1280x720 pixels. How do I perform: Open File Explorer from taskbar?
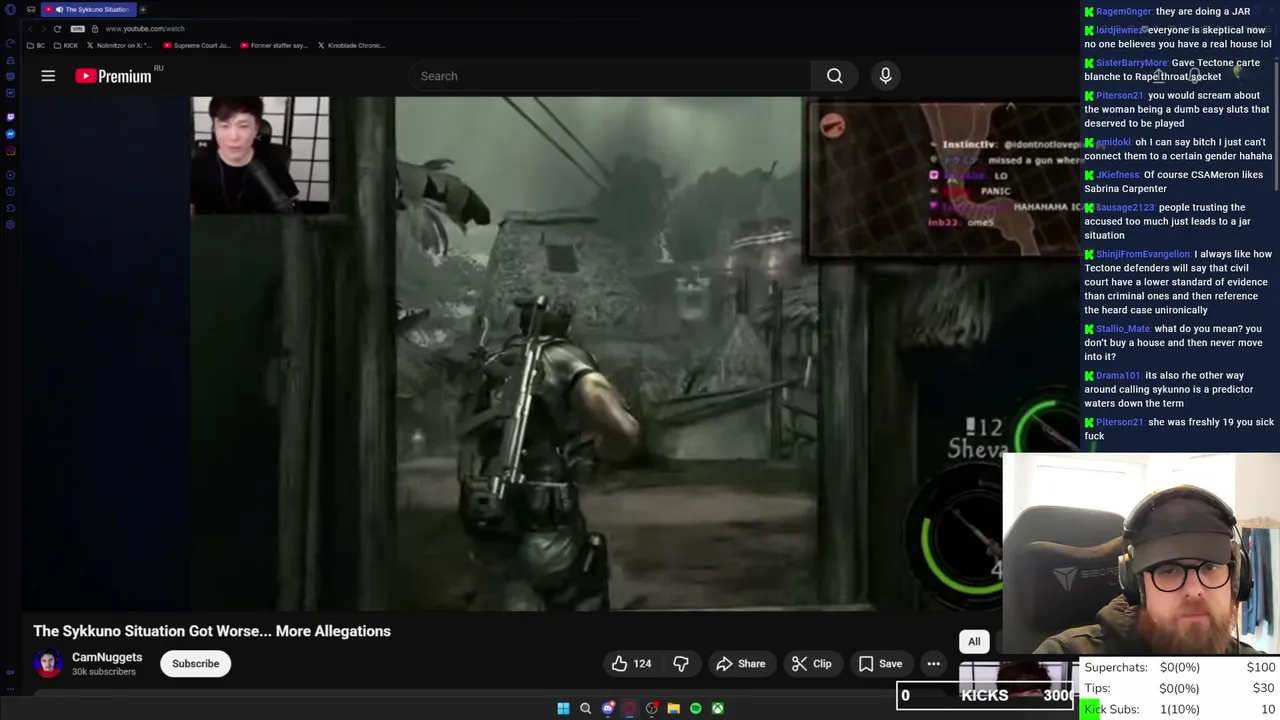(x=673, y=708)
